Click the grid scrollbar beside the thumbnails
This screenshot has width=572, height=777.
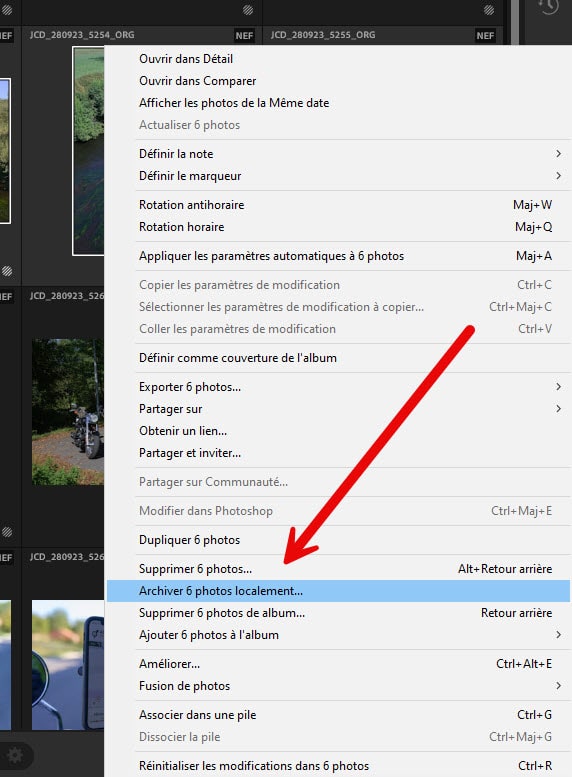[515, 22]
